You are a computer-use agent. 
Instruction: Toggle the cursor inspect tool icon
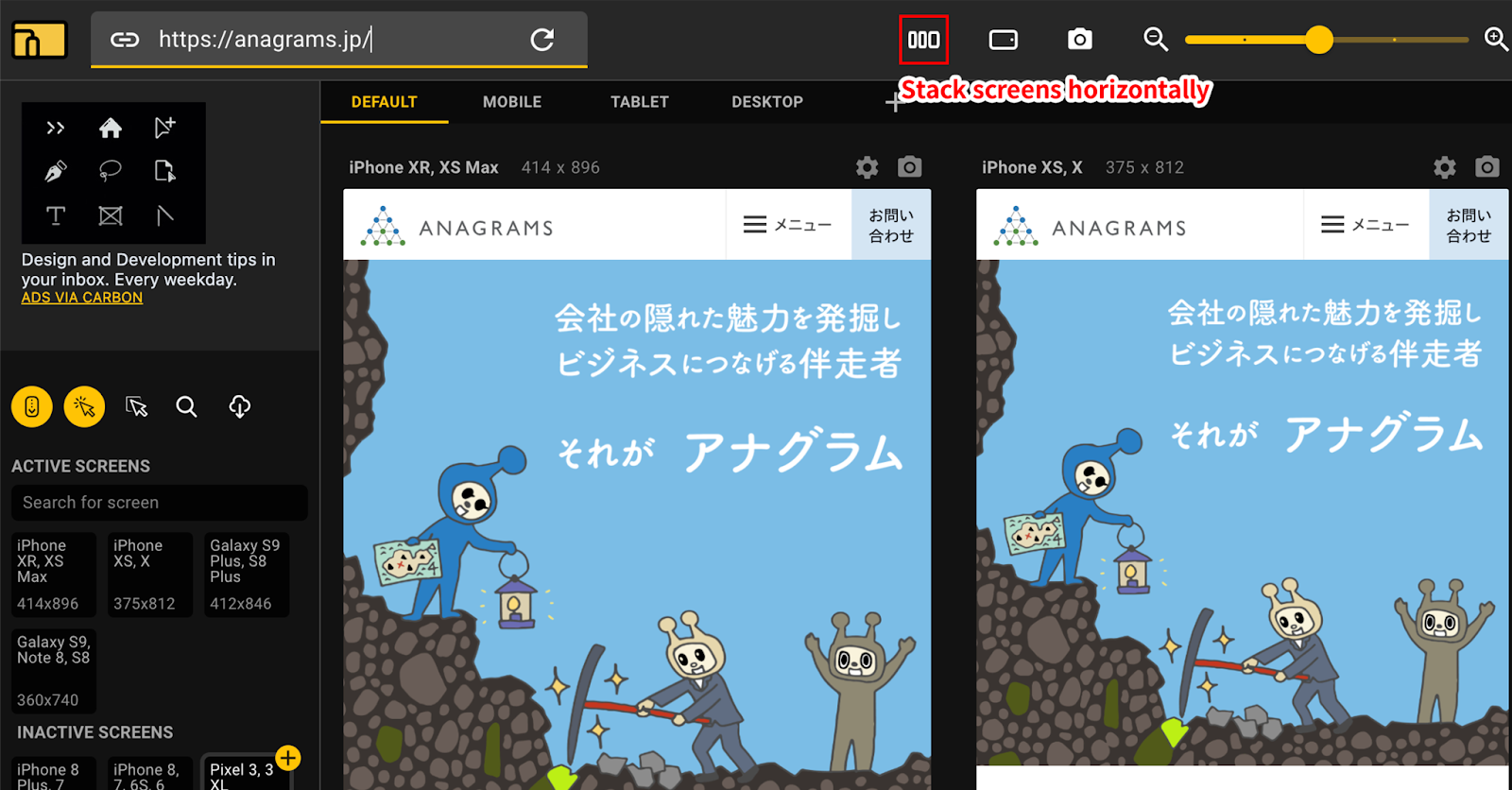click(137, 406)
